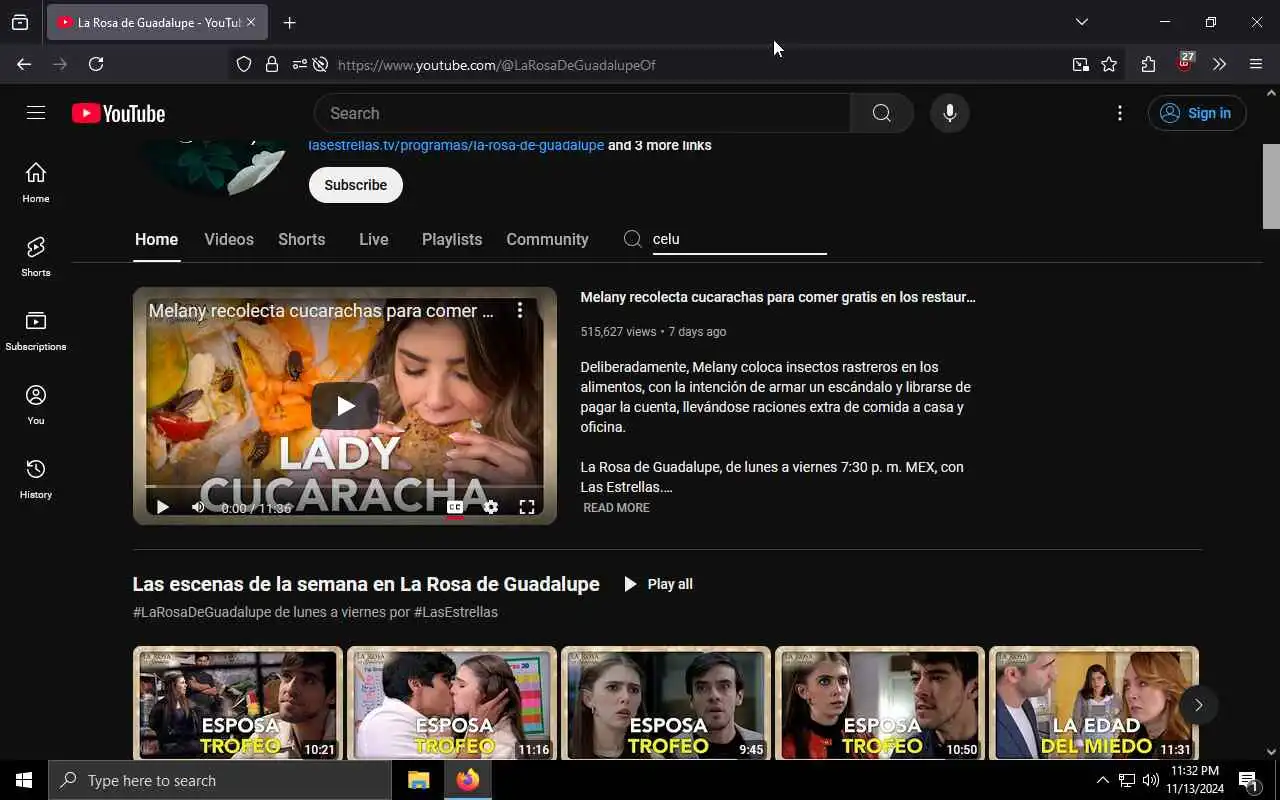Open the lasestrellas.tv channel link
This screenshot has width=1280, height=800.
click(x=456, y=145)
